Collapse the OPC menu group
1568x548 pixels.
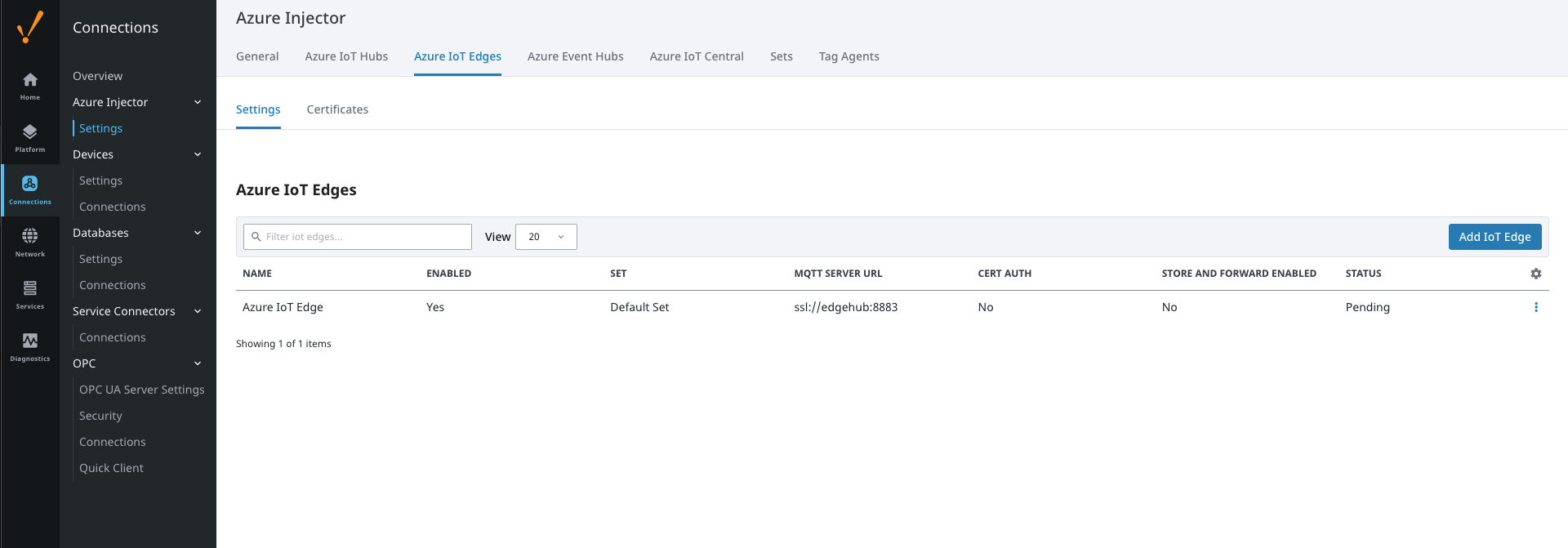(197, 363)
